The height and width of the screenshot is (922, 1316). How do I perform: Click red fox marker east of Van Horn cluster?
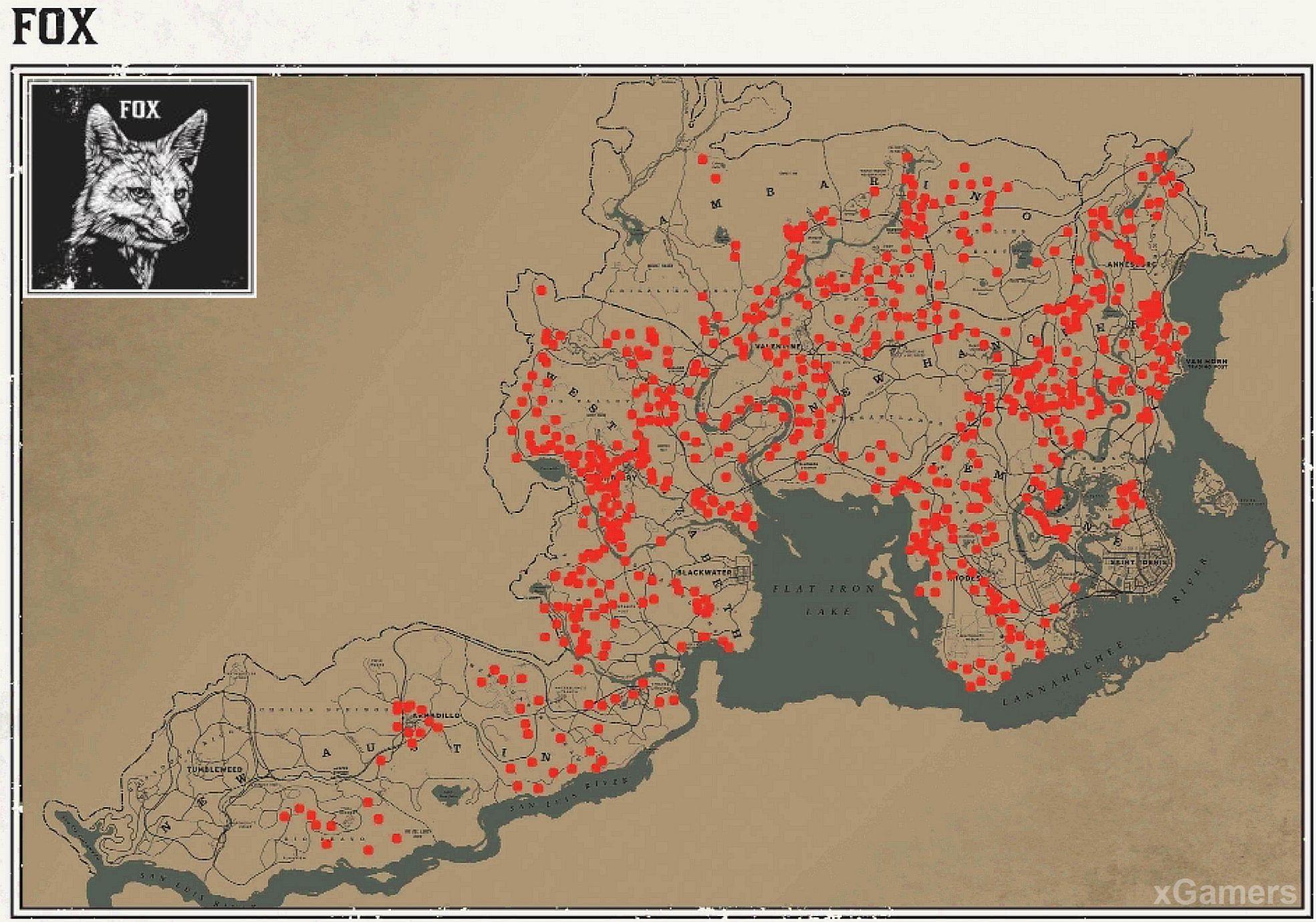(1184, 331)
